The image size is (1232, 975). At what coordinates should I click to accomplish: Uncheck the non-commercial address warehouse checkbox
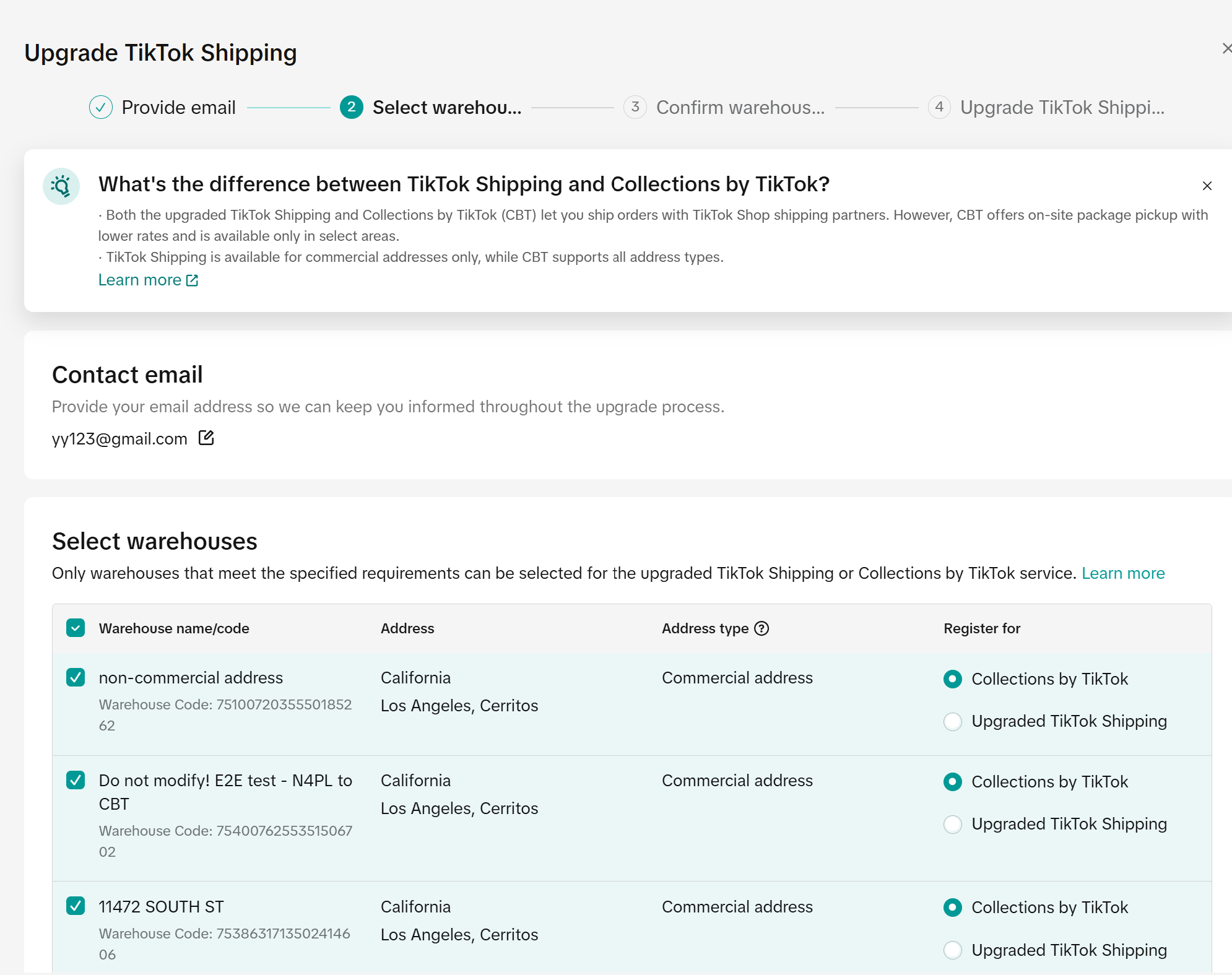coord(76,677)
